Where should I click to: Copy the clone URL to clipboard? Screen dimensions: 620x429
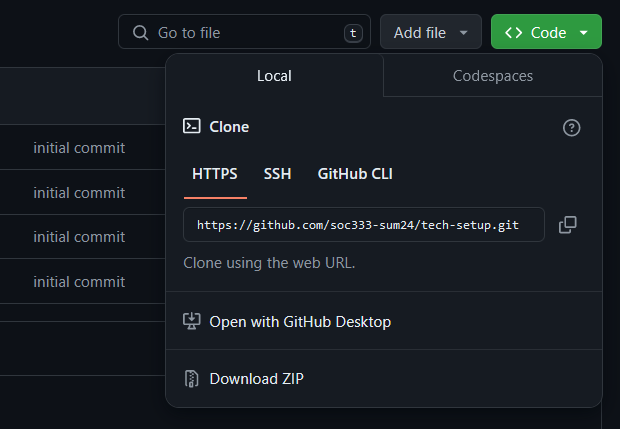(x=567, y=225)
